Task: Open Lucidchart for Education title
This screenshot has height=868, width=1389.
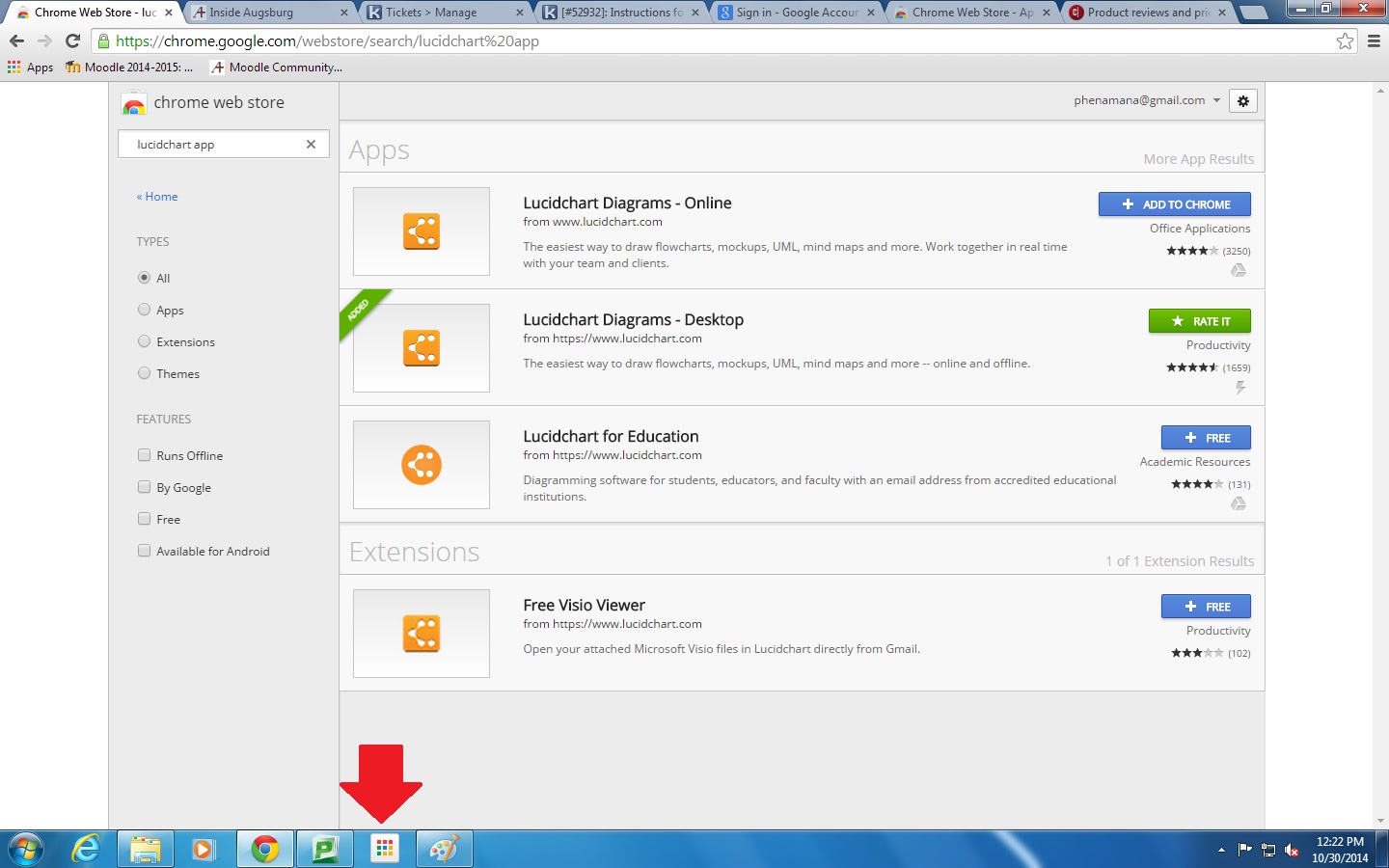Action: (x=611, y=436)
